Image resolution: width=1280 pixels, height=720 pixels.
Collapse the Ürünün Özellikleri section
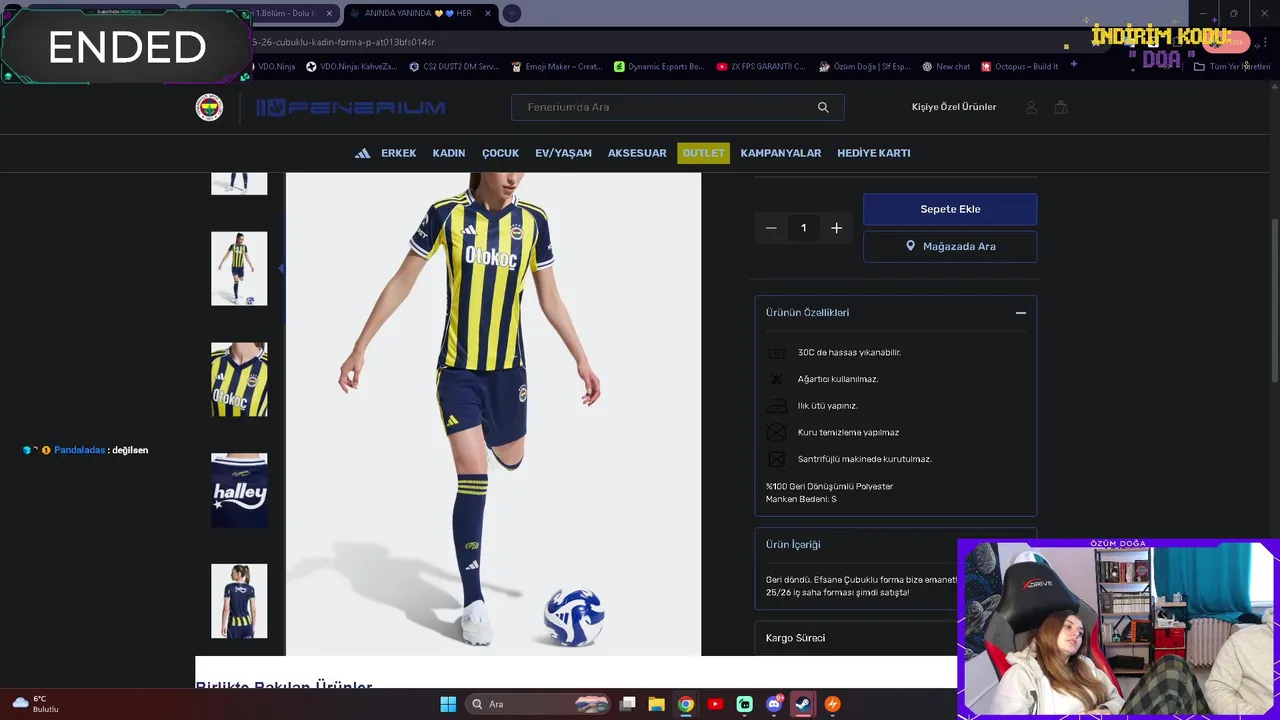(1021, 313)
